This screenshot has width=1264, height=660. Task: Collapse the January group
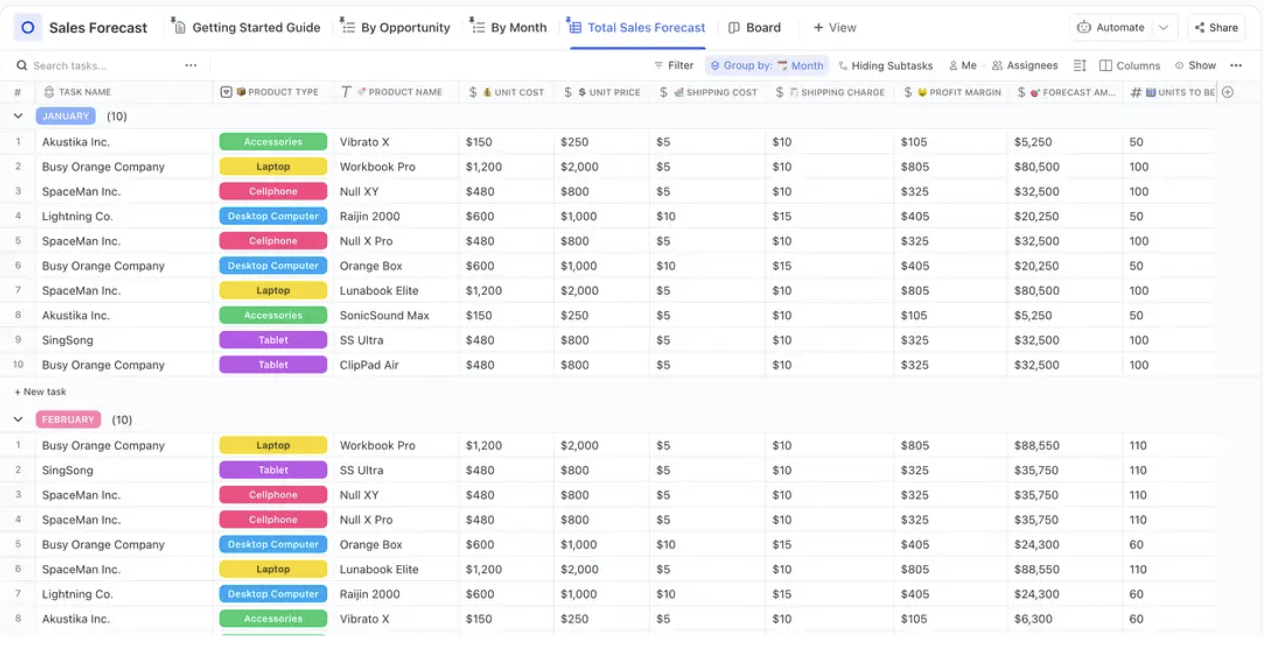(18, 116)
